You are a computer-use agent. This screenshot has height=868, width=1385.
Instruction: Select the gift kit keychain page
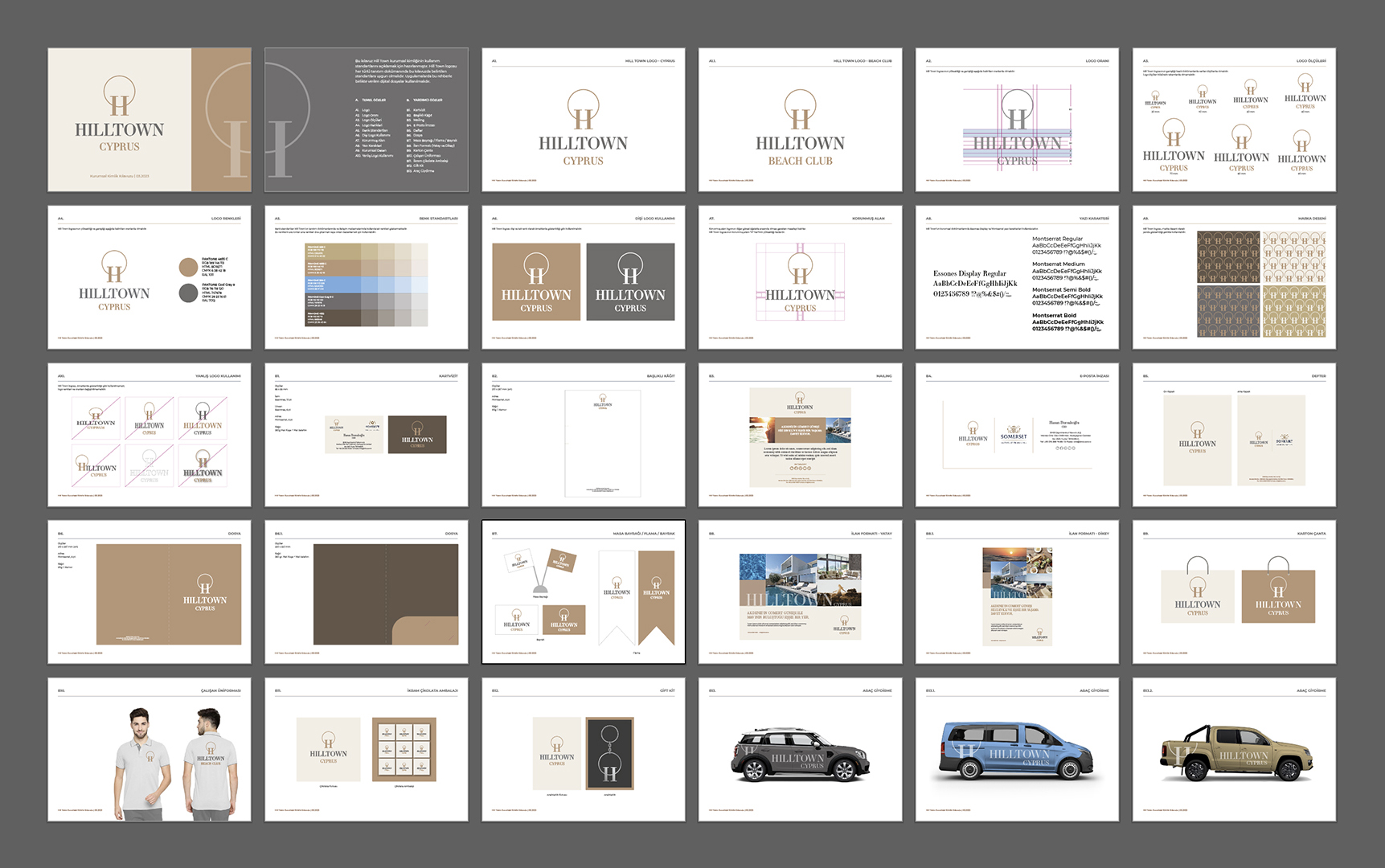pos(583,749)
